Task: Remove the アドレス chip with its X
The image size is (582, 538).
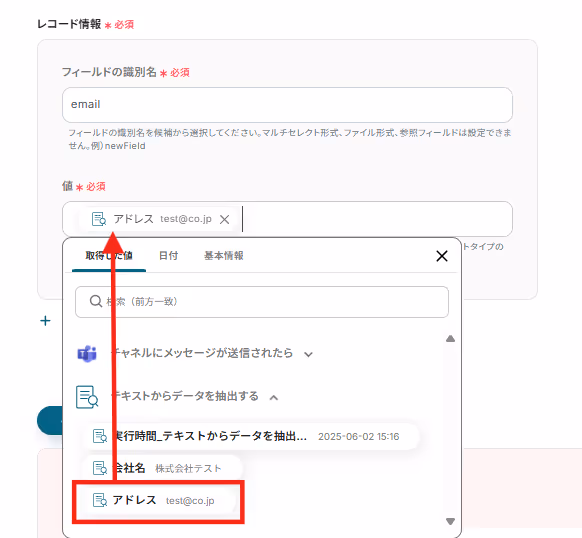Action: 224,219
